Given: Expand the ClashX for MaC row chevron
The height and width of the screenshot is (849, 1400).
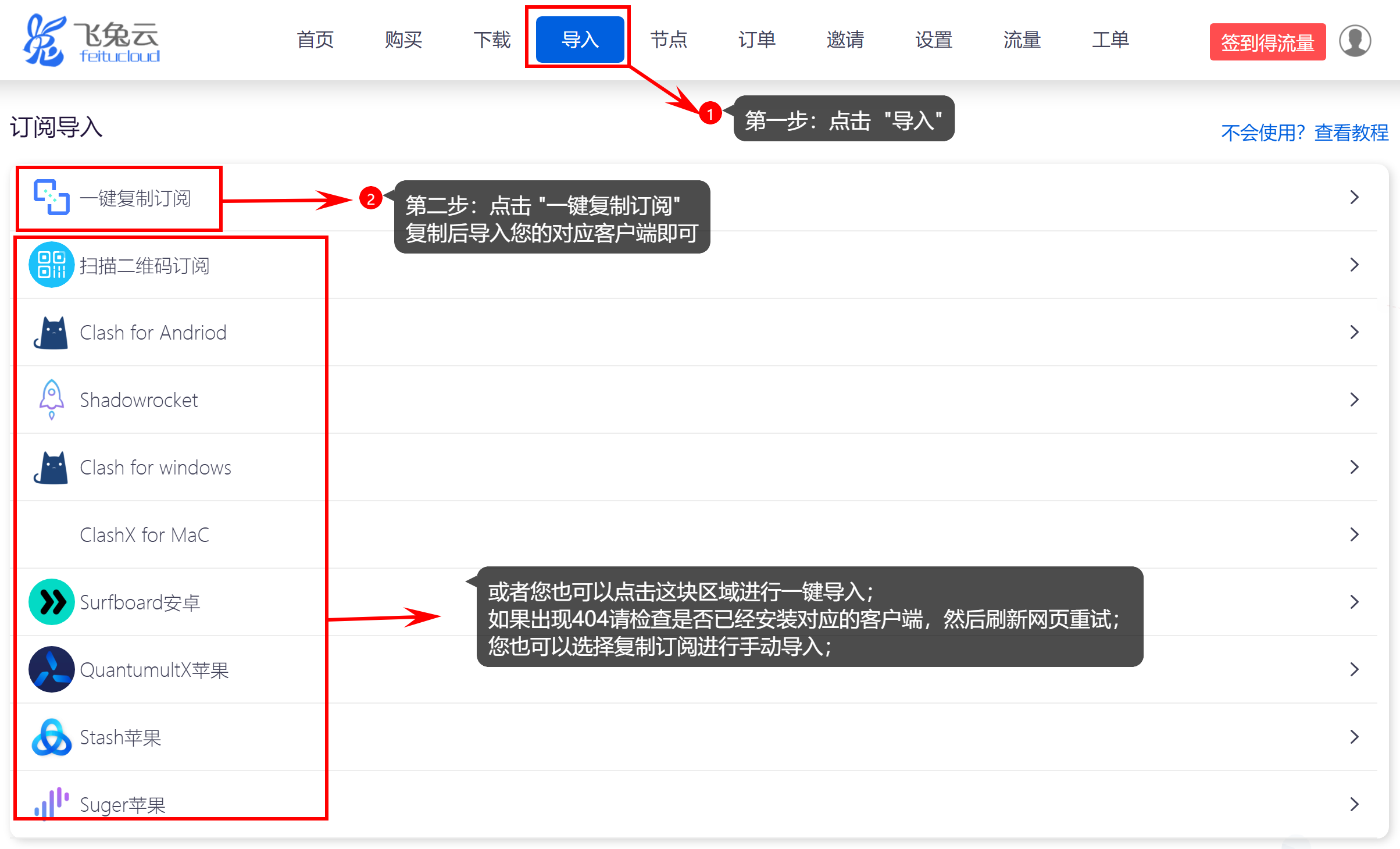Looking at the screenshot, I should [x=1355, y=534].
